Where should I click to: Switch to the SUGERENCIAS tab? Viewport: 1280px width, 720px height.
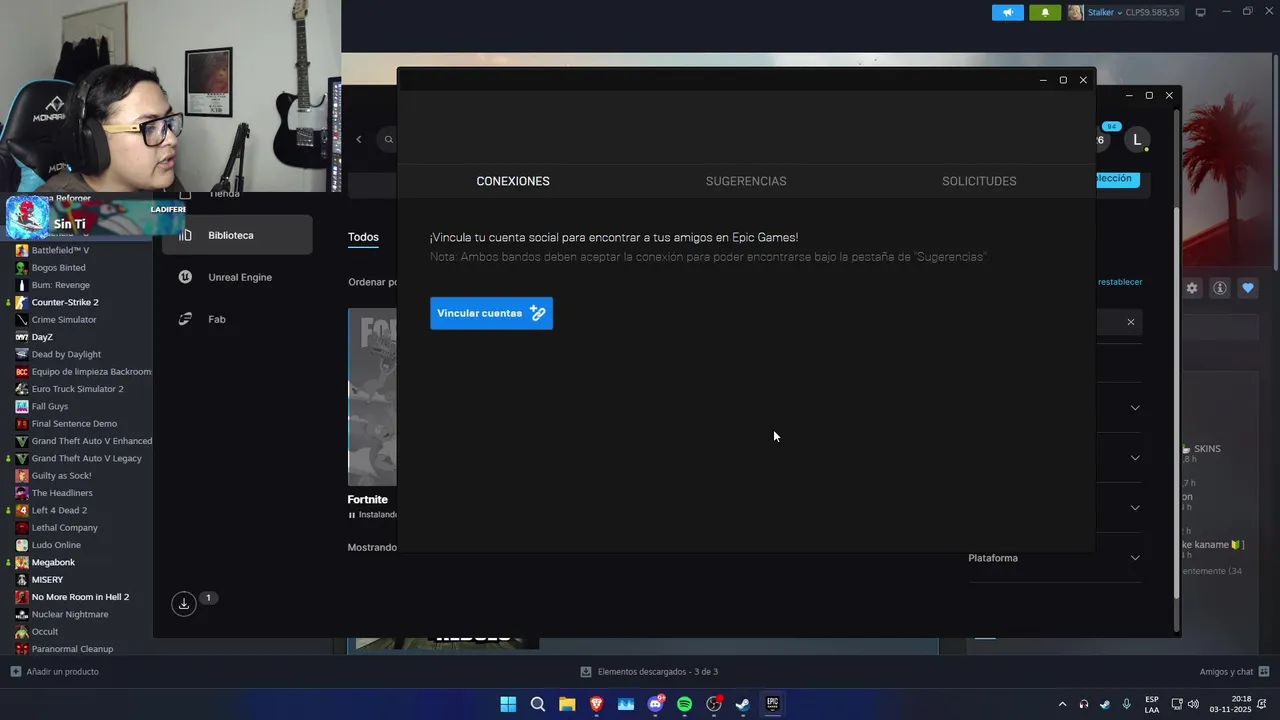click(746, 181)
